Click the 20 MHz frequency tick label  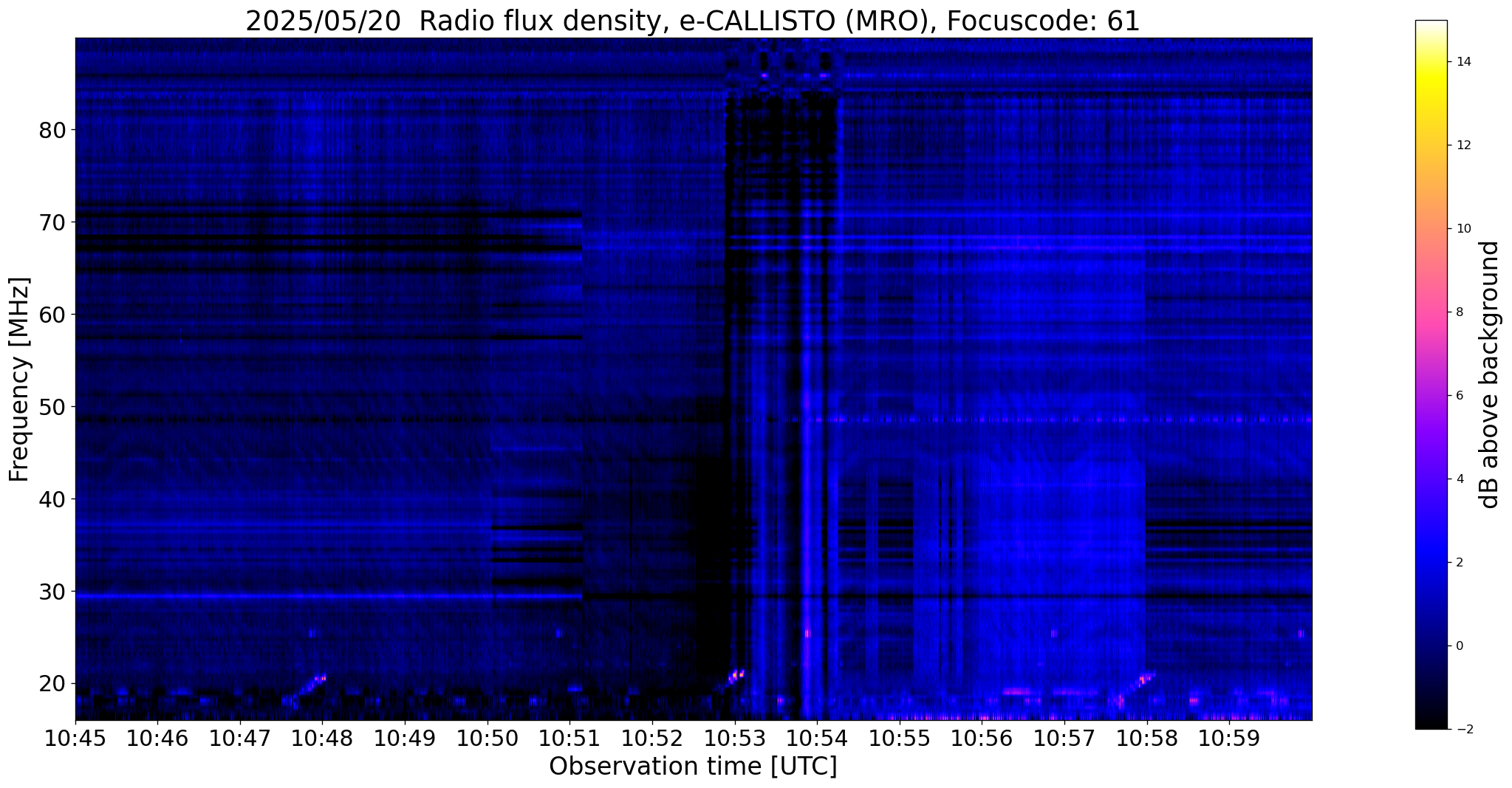point(52,684)
